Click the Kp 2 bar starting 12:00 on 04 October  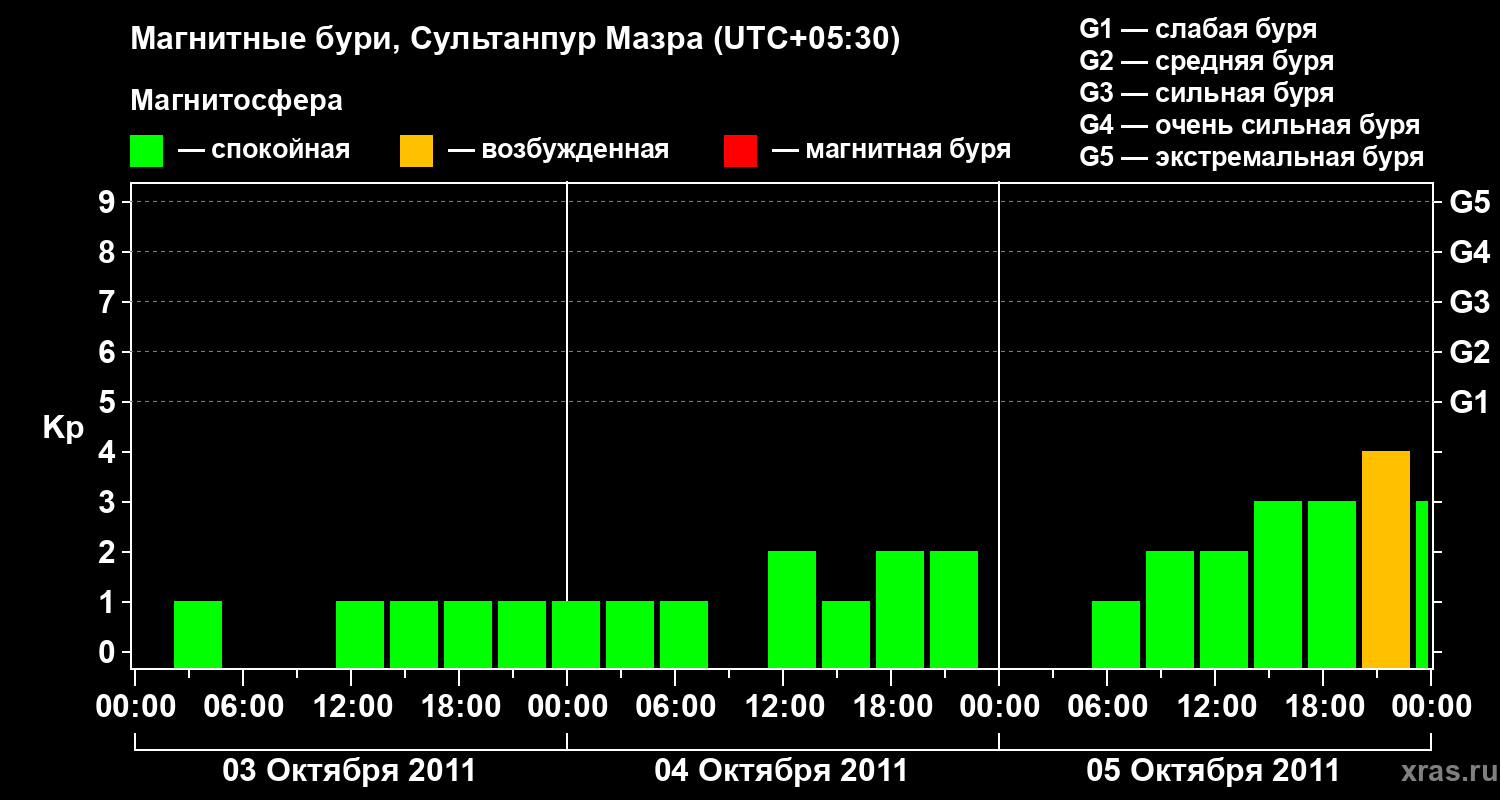pyautogui.click(x=792, y=610)
